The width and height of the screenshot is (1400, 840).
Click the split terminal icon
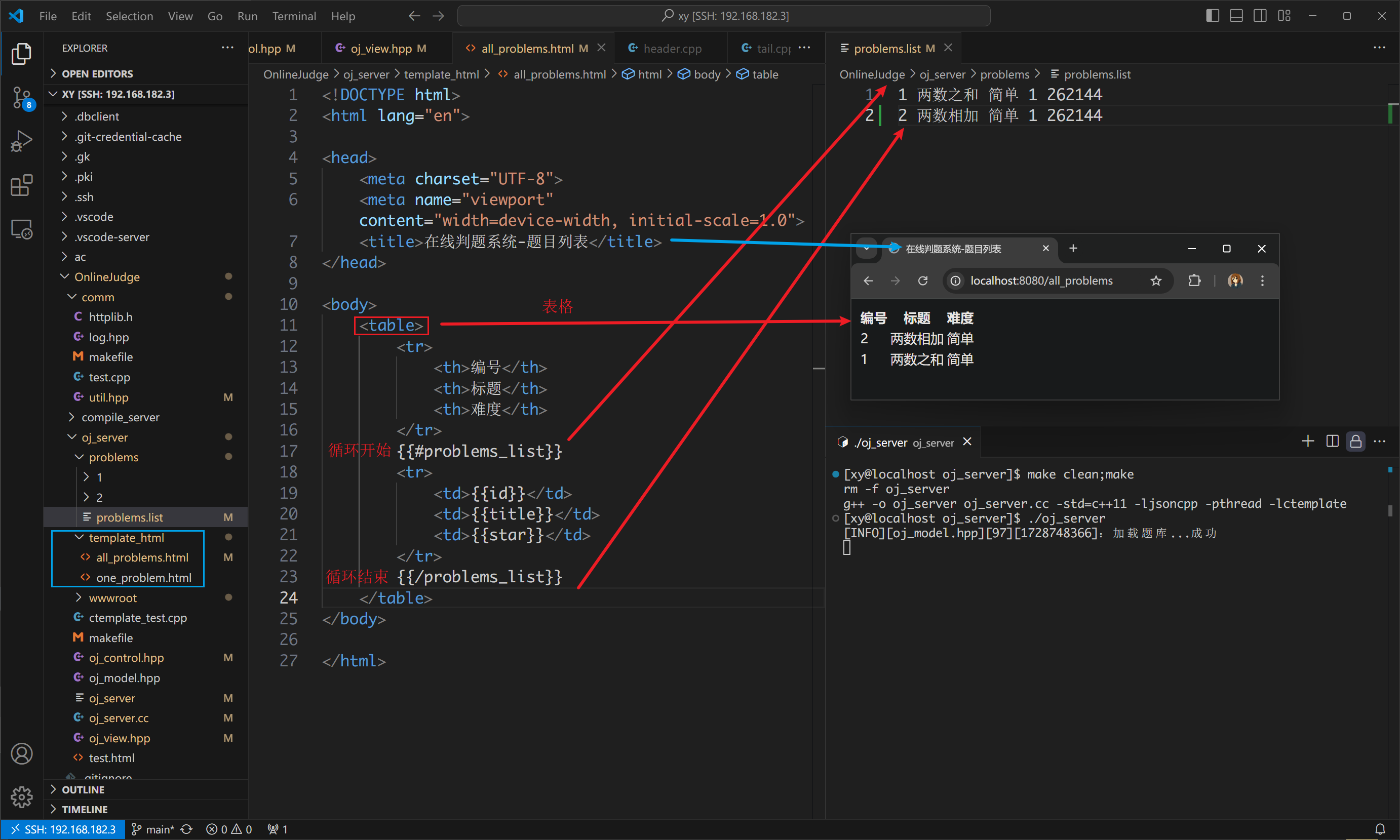[1332, 442]
